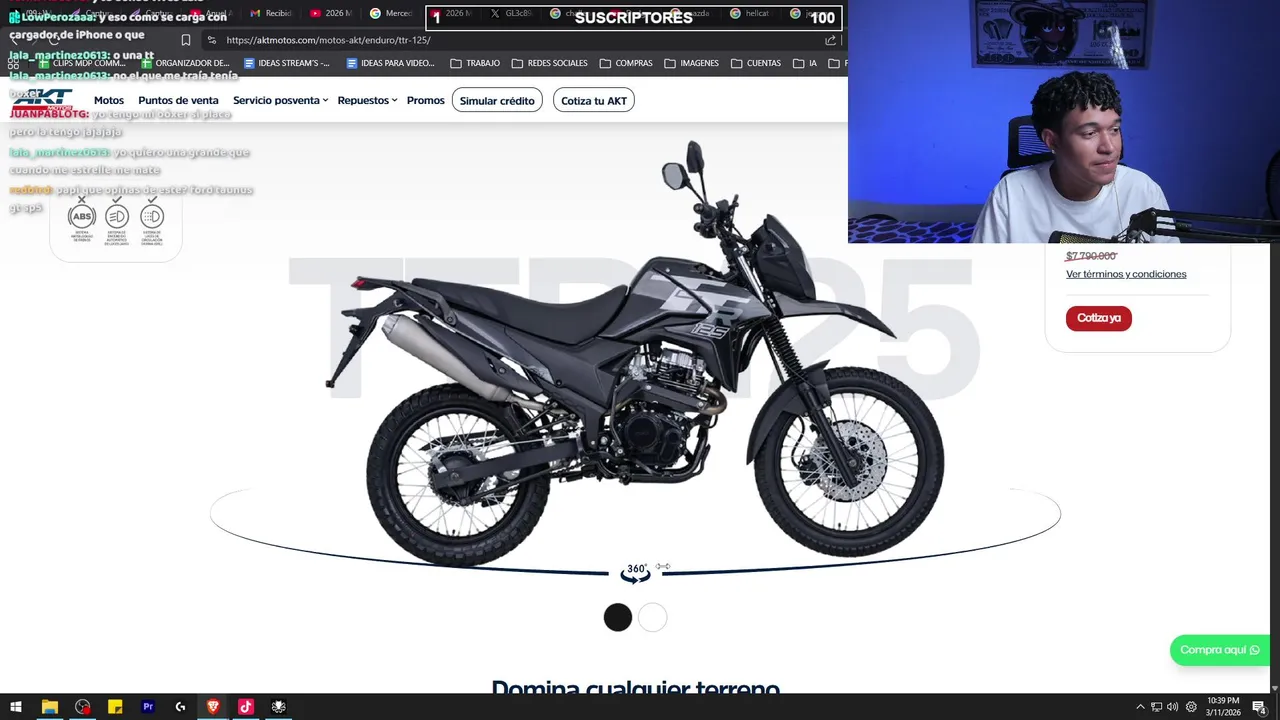Open Logitech G HUB taskbar icon
Screen dimensions: 1280x720
coord(180,706)
